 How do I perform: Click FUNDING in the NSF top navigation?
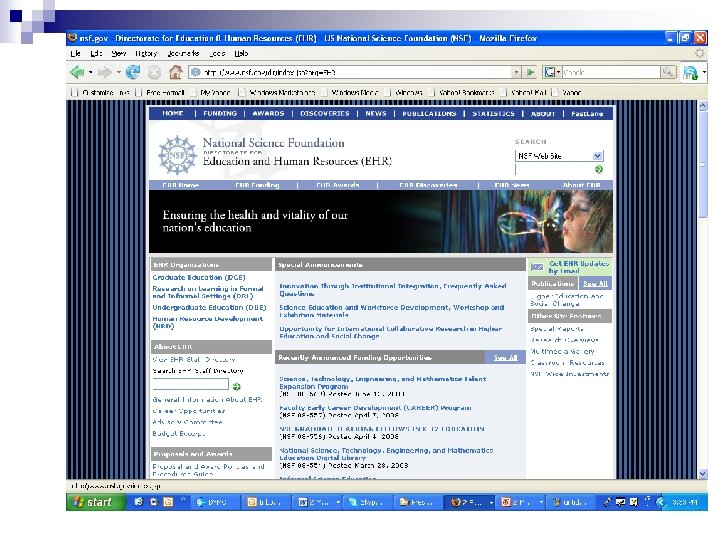(x=220, y=113)
